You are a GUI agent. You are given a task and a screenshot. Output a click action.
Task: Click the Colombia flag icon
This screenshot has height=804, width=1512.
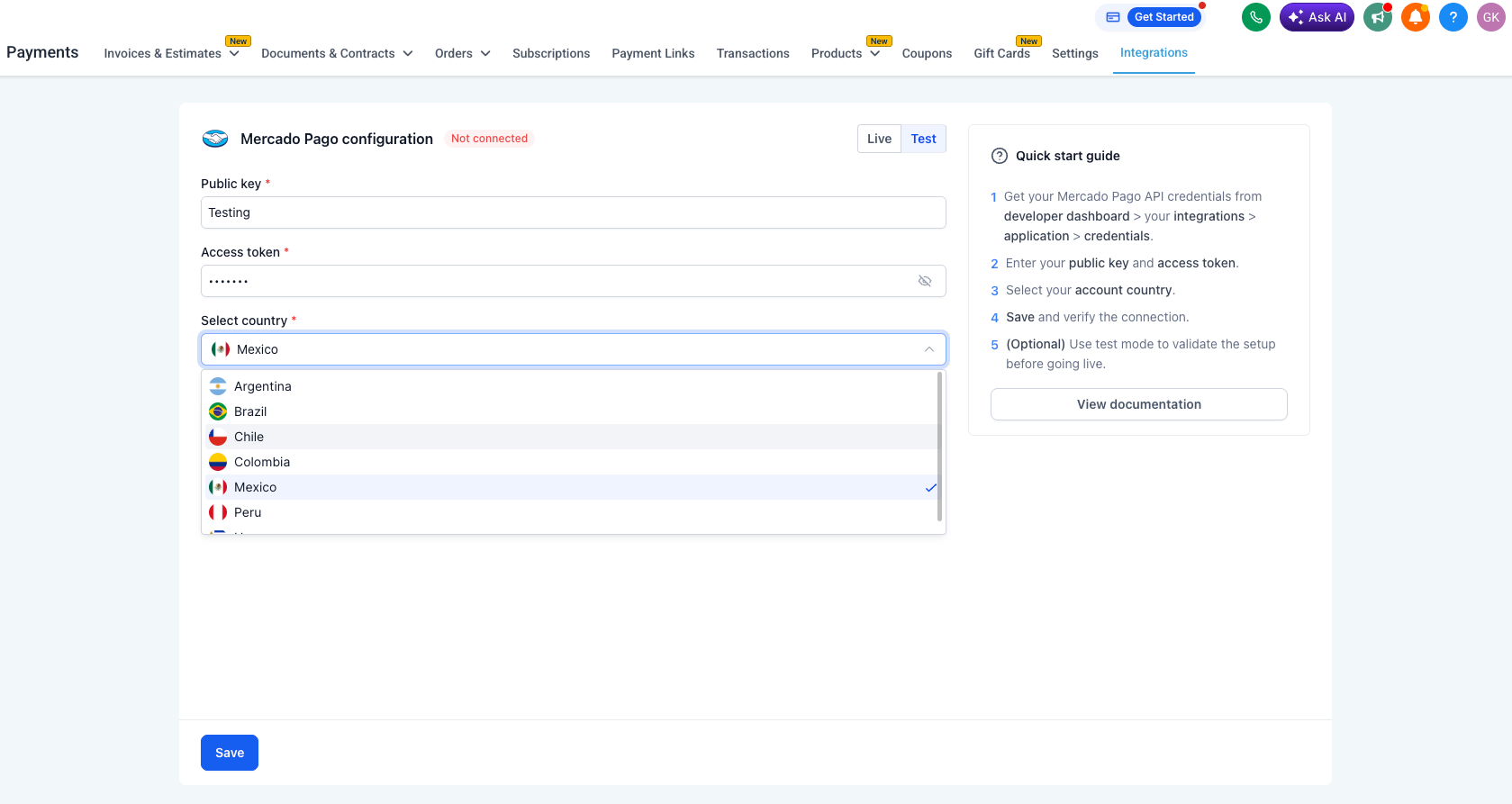[218, 462]
